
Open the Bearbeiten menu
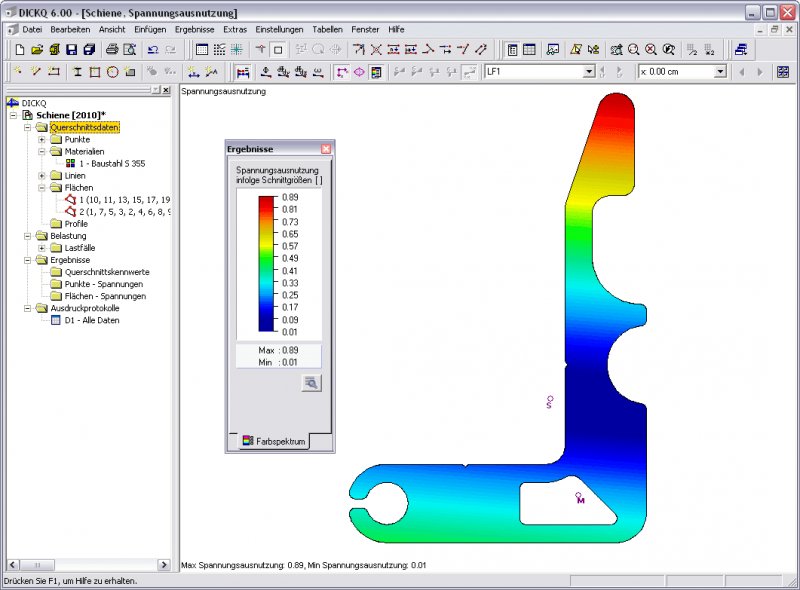pos(70,30)
